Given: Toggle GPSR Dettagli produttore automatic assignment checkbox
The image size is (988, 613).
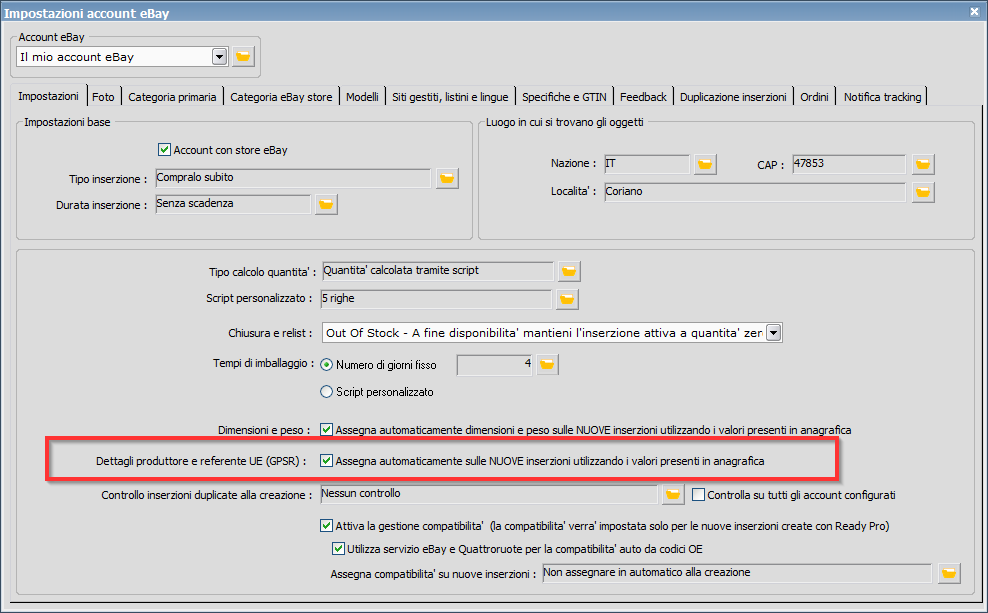Looking at the screenshot, I should coord(326,461).
